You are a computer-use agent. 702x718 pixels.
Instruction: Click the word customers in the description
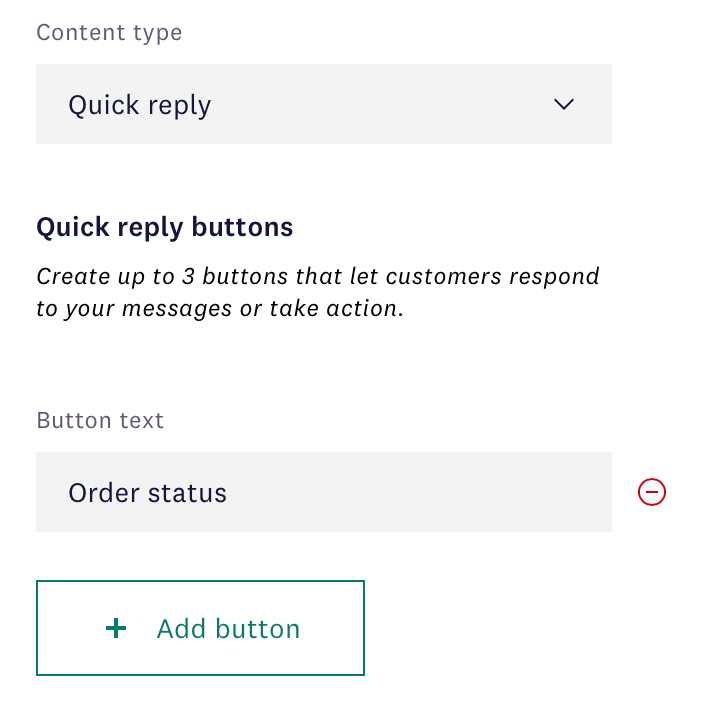coord(444,277)
